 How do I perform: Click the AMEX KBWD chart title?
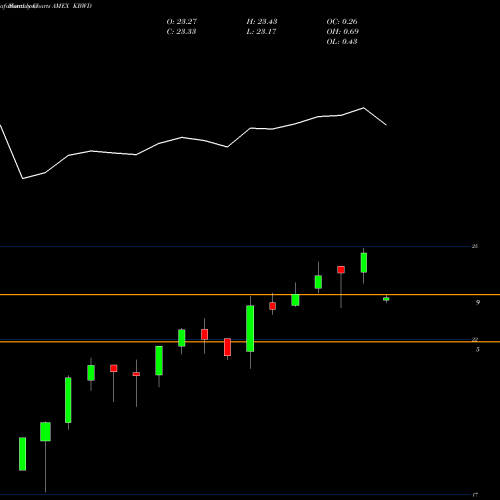(x=72, y=6)
